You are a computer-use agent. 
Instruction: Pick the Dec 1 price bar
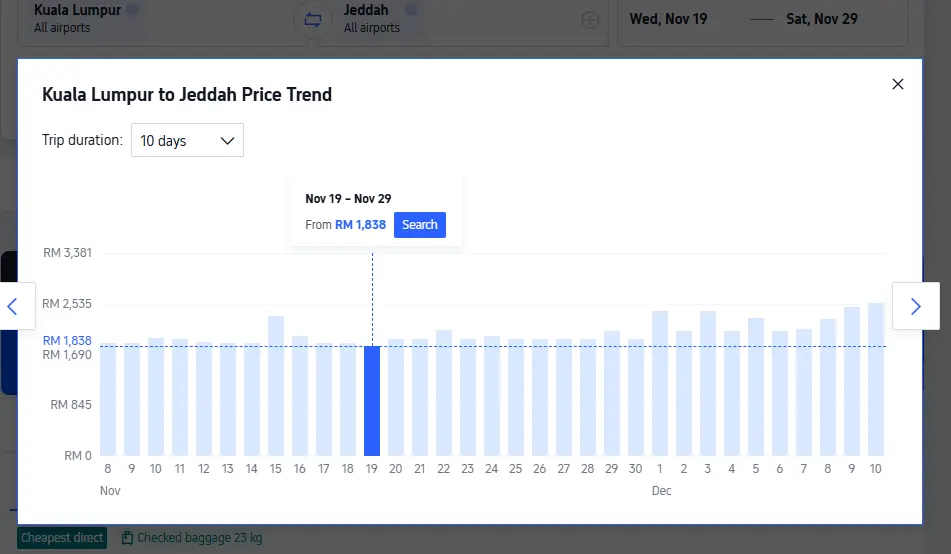pyautogui.click(x=660, y=383)
